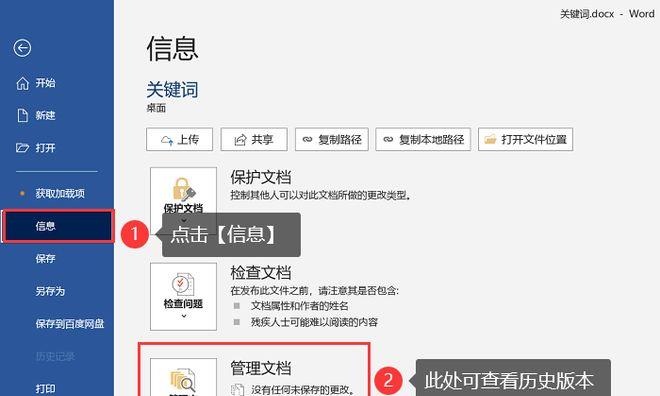Open the 打开 sidebar menu item
The height and width of the screenshot is (396, 660).
45,148
